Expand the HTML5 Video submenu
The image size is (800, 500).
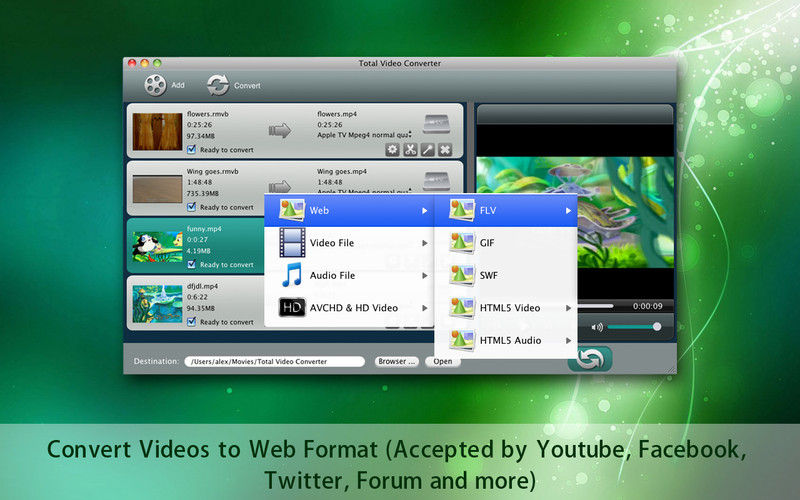point(512,308)
